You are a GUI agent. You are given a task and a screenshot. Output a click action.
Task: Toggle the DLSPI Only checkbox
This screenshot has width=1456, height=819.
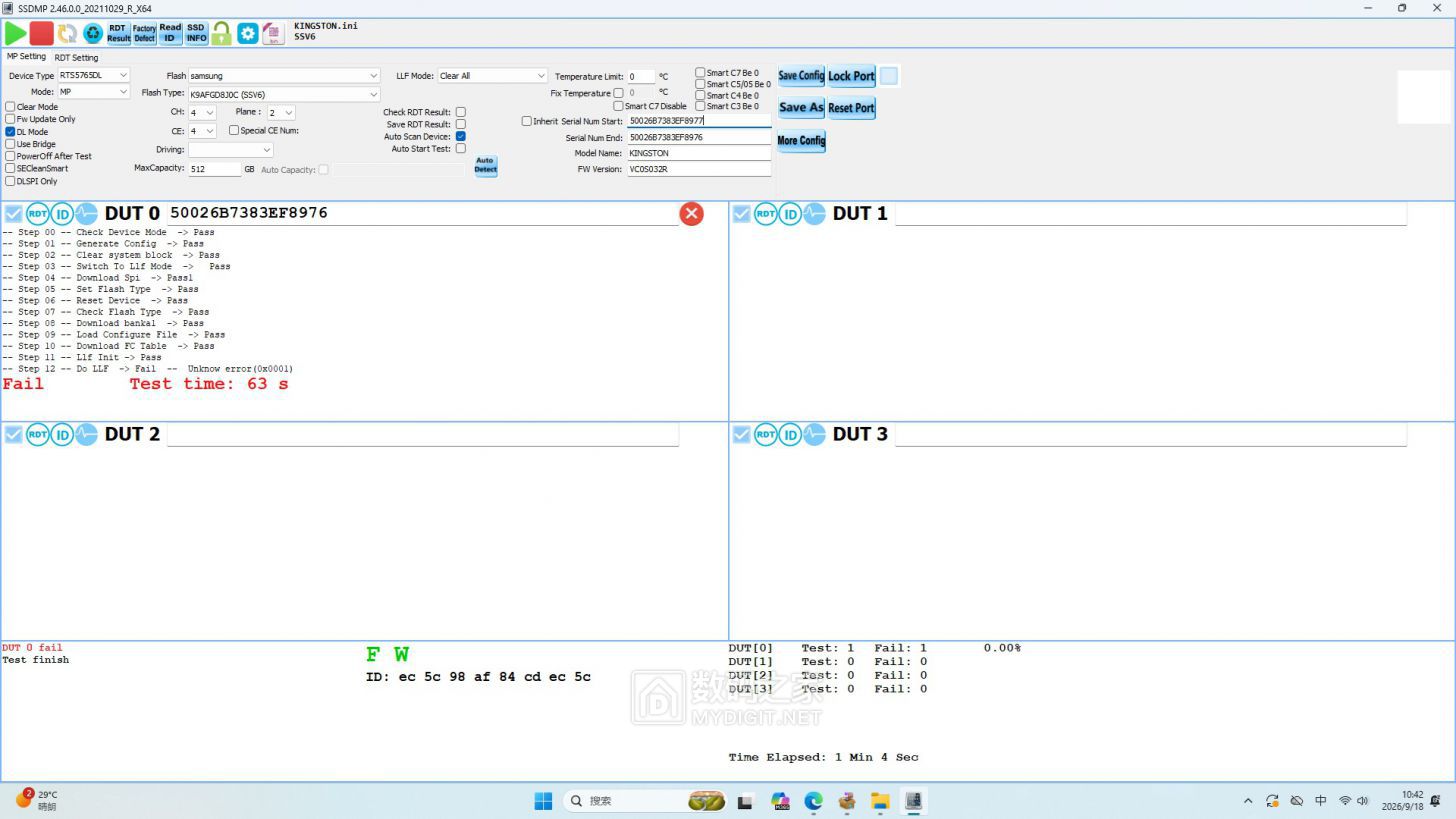click(x=10, y=181)
